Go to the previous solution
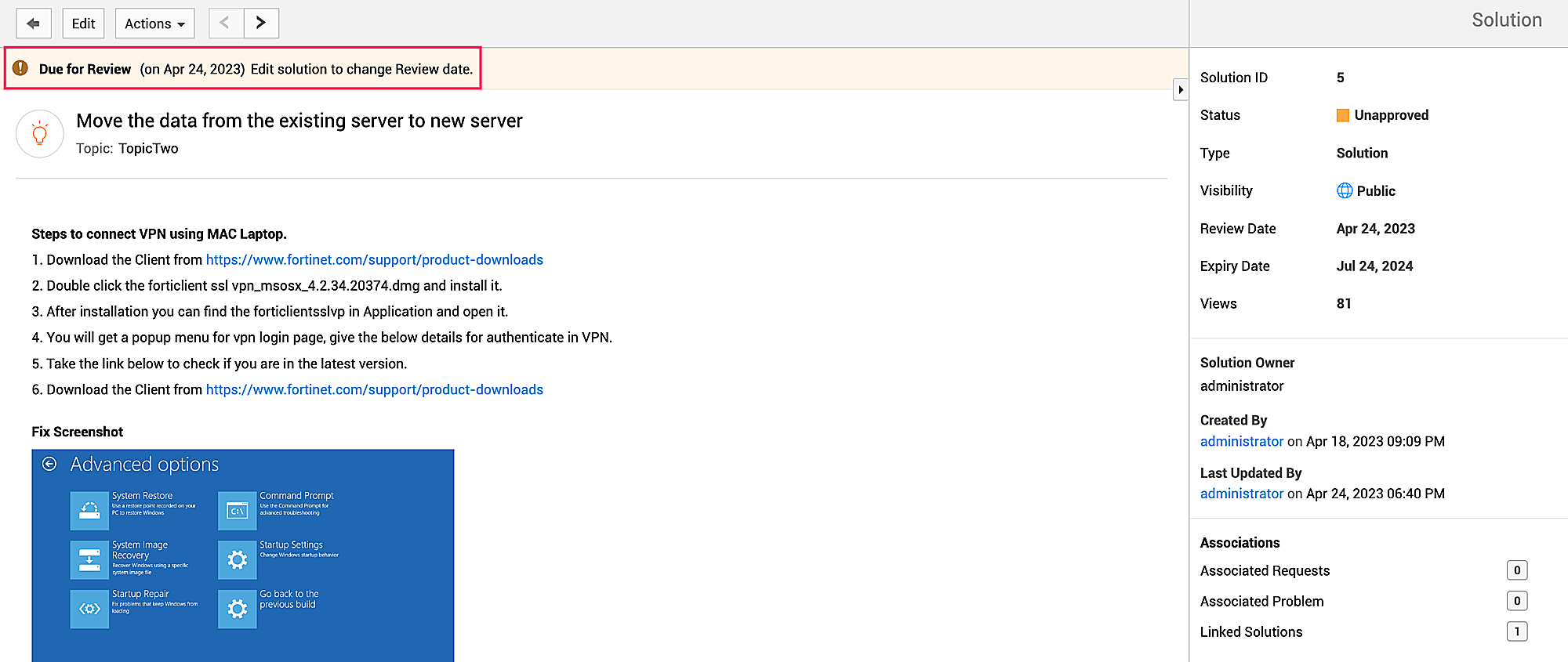 point(226,24)
